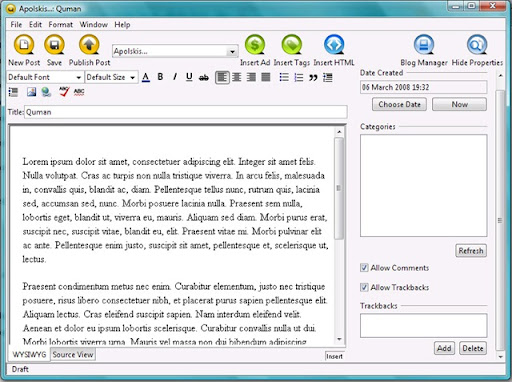Click the Insert Tags icon

coord(292,44)
